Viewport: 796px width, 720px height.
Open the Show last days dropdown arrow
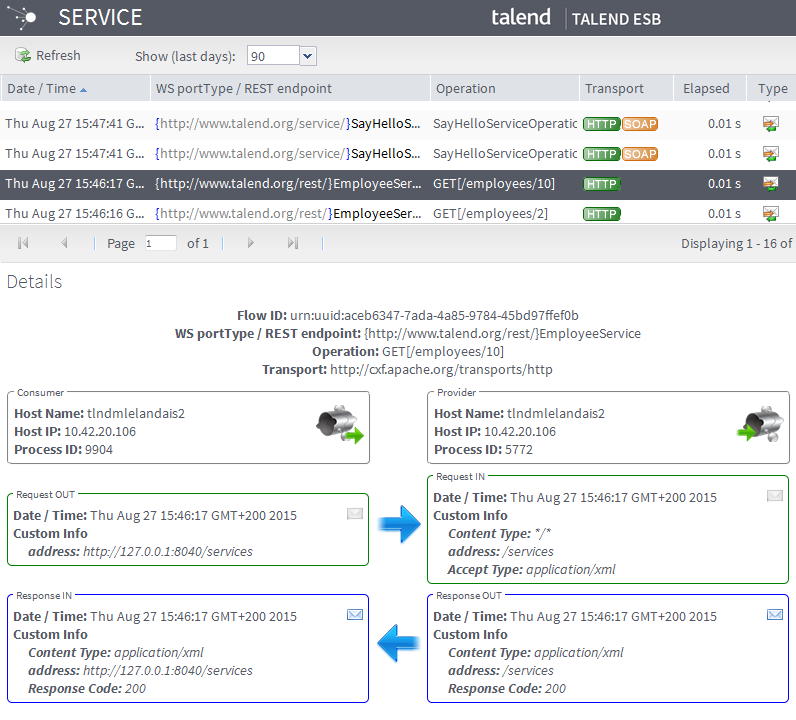point(308,56)
